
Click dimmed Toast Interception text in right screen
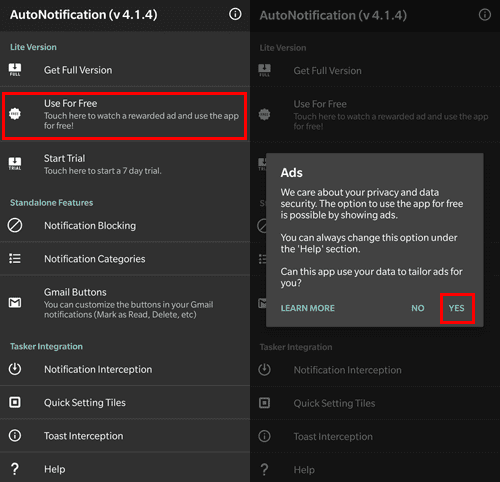click(333, 436)
